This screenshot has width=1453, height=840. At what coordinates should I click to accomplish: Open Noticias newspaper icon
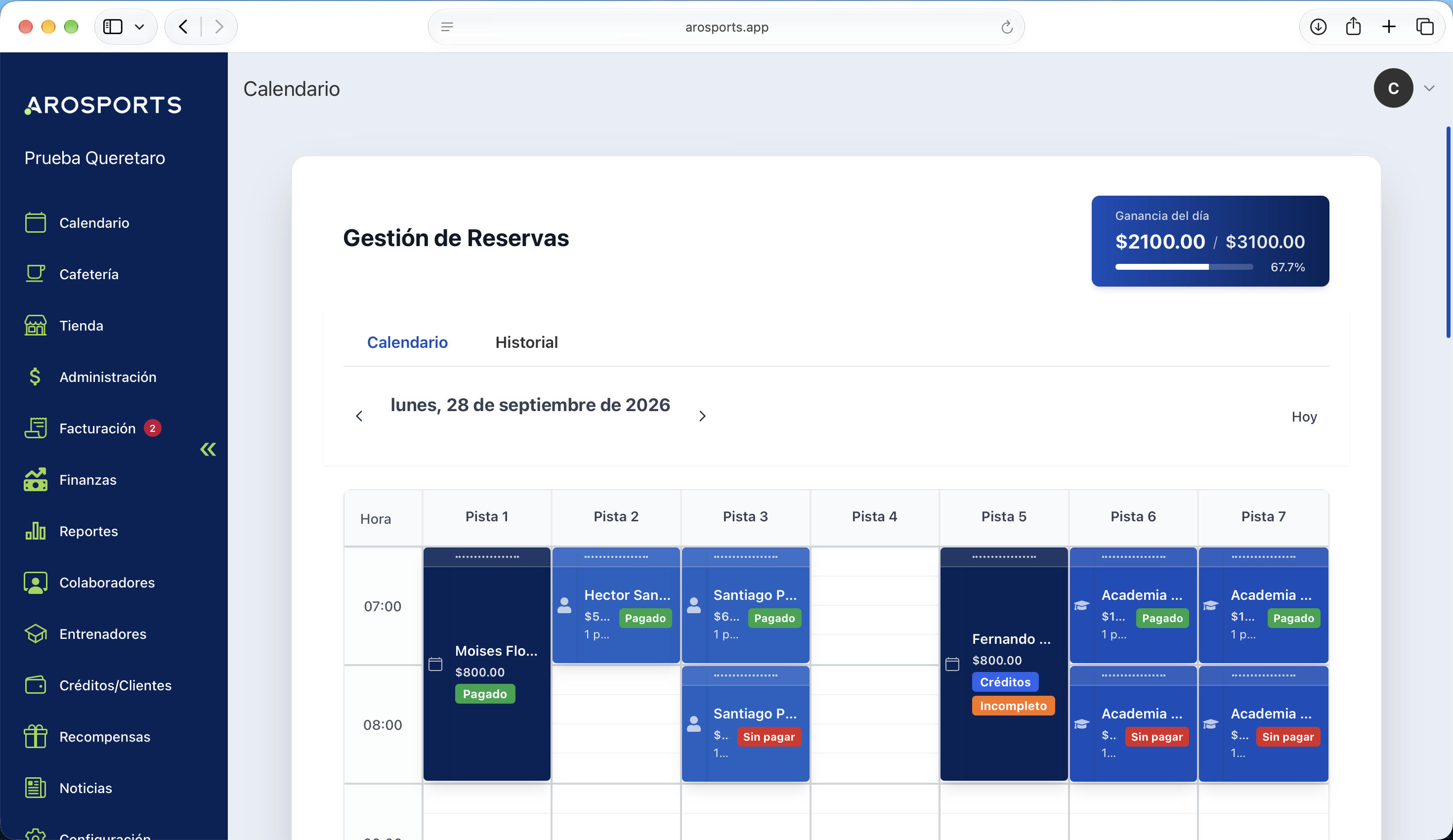coord(35,788)
